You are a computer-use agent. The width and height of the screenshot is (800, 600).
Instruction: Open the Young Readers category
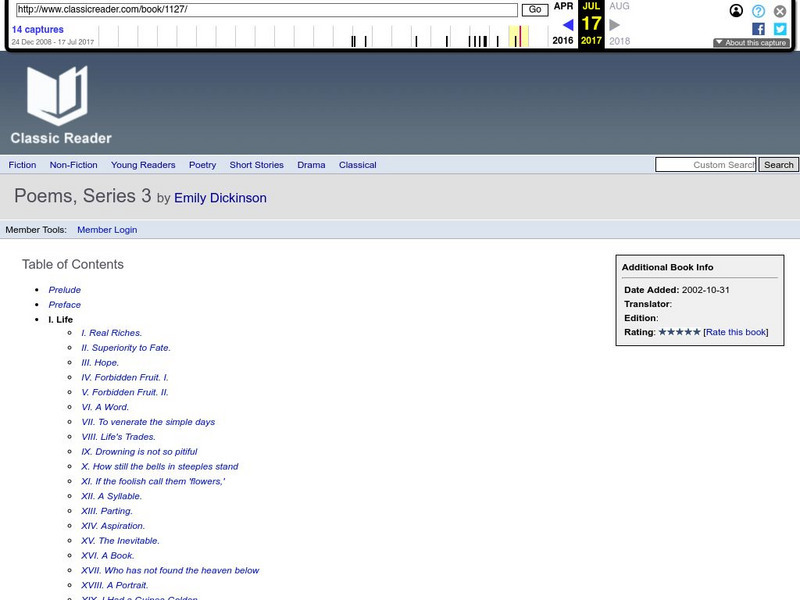point(143,165)
